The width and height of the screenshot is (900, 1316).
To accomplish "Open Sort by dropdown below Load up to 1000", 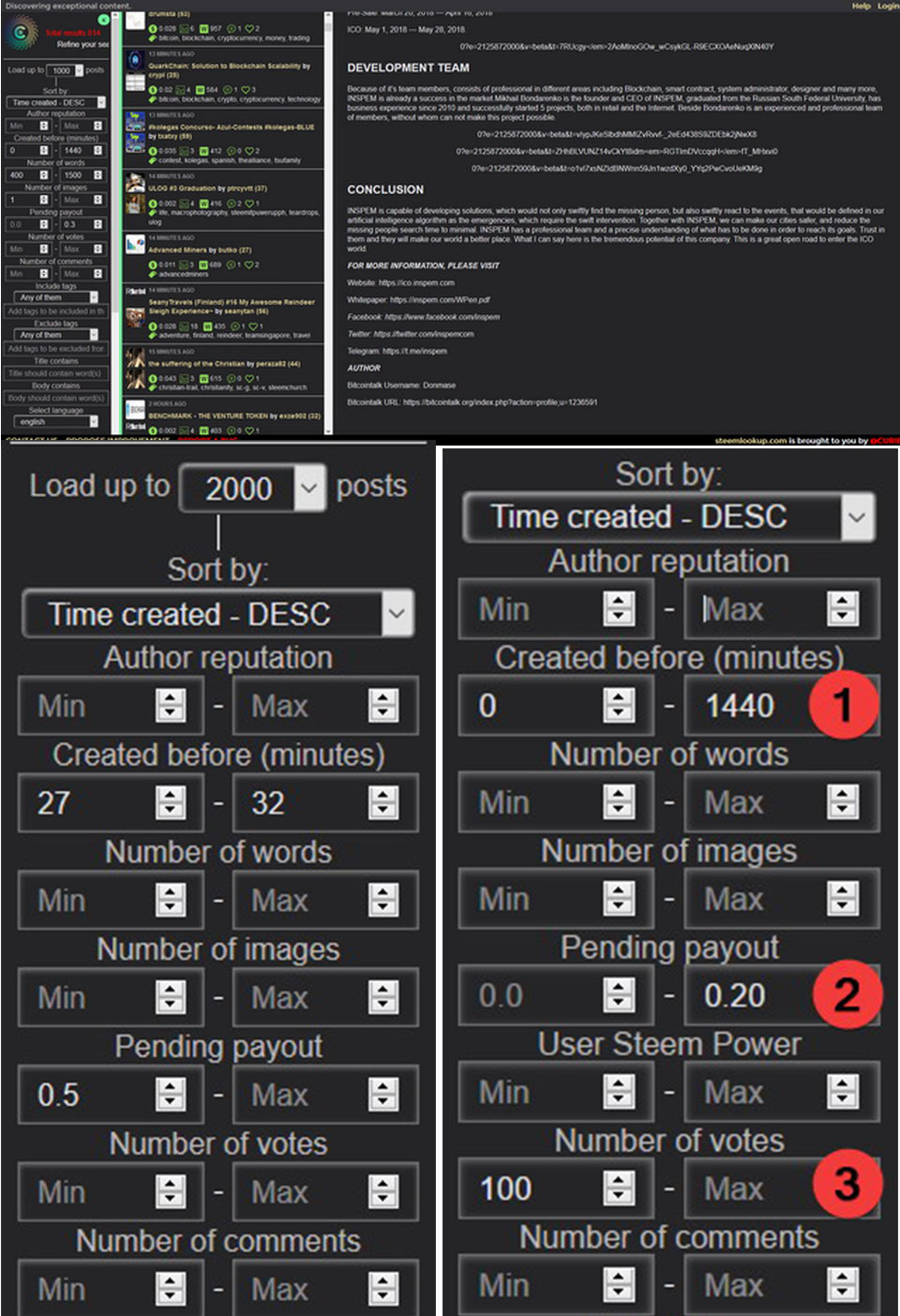I will 56,102.
